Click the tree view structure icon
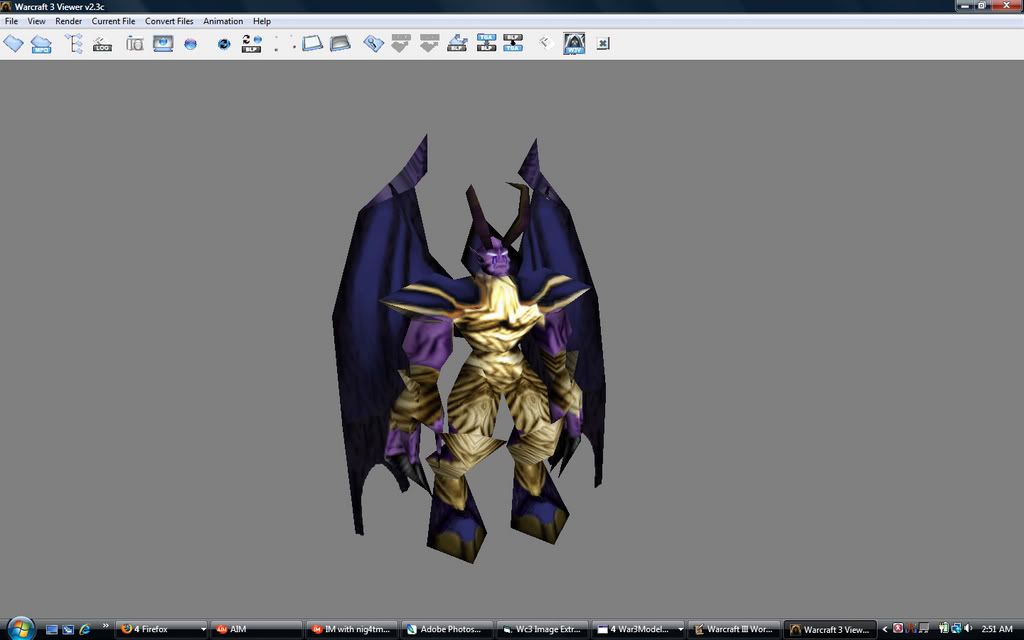Screen dimensions: 1024x640 74,44
